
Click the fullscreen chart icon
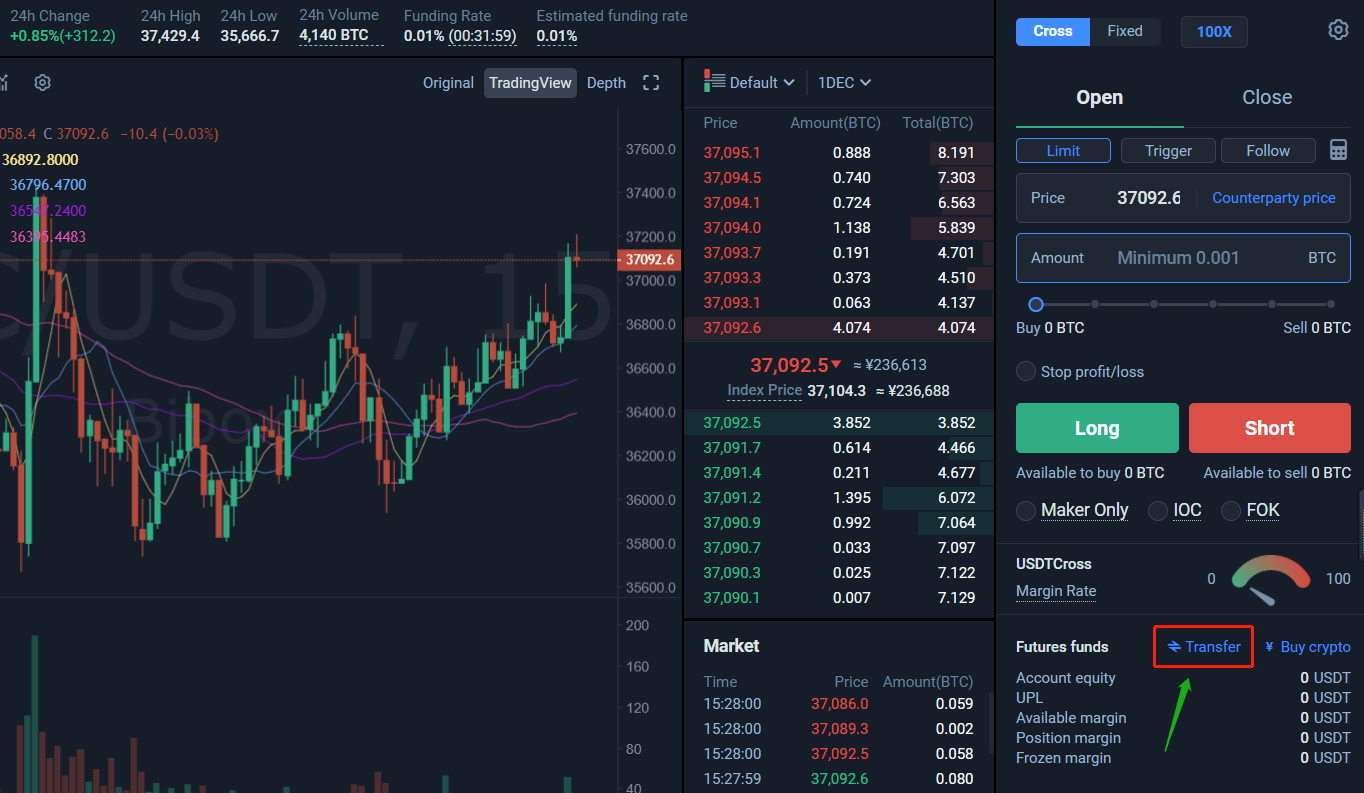click(x=651, y=83)
